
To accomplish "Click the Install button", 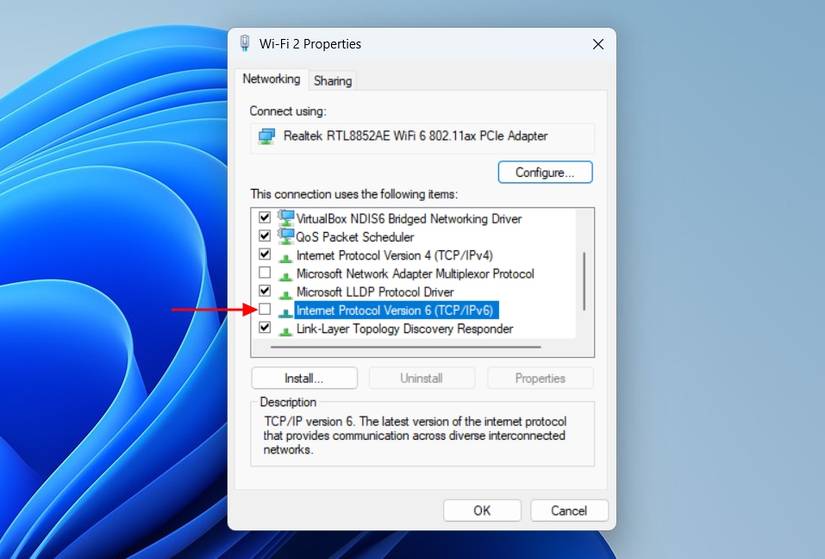I will (304, 378).
